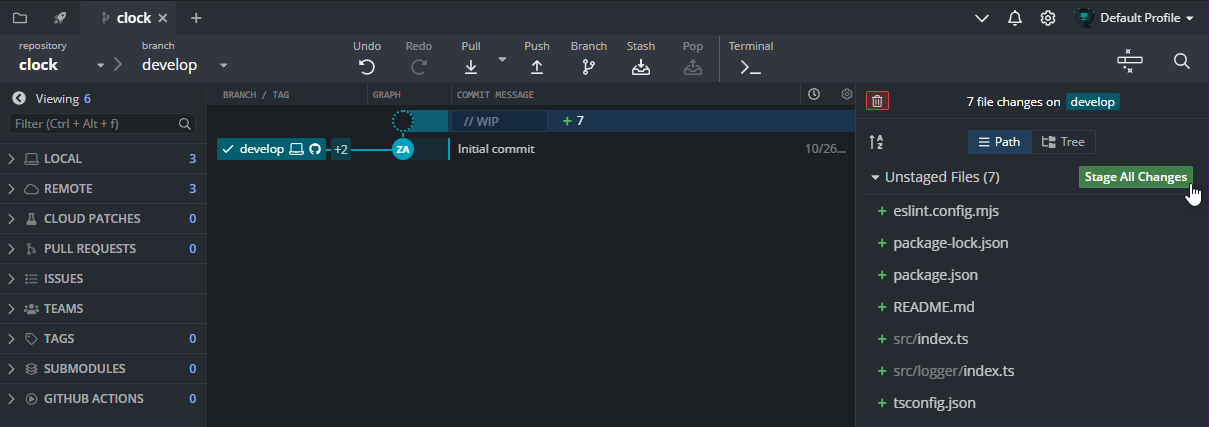This screenshot has height=427, width=1209.
Task: Collapse the Unstaged Files section
Action: point(876,177)
